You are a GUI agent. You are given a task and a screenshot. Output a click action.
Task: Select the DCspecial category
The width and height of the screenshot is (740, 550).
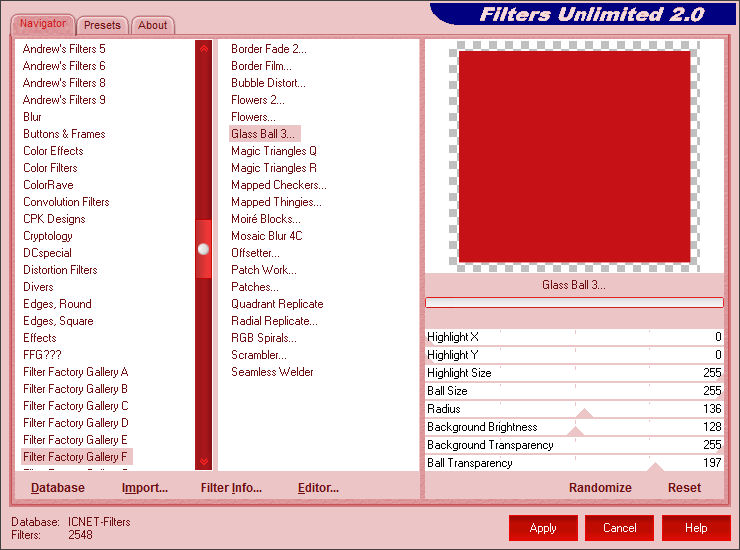(x=47, y=253)
